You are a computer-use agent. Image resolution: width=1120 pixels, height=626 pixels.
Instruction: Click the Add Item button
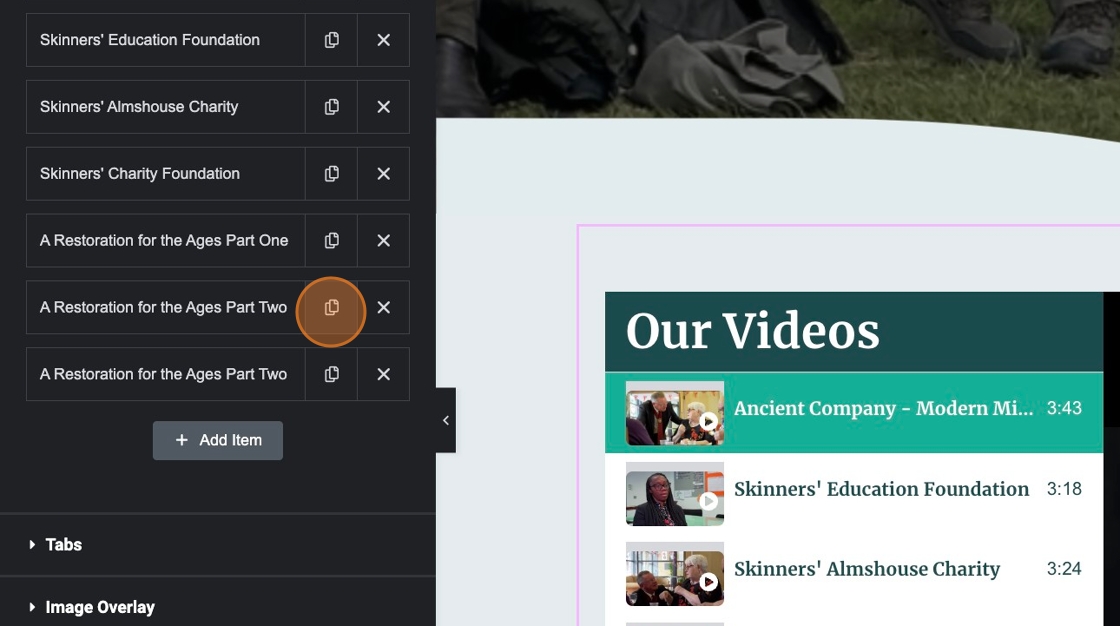pos(218,440)
